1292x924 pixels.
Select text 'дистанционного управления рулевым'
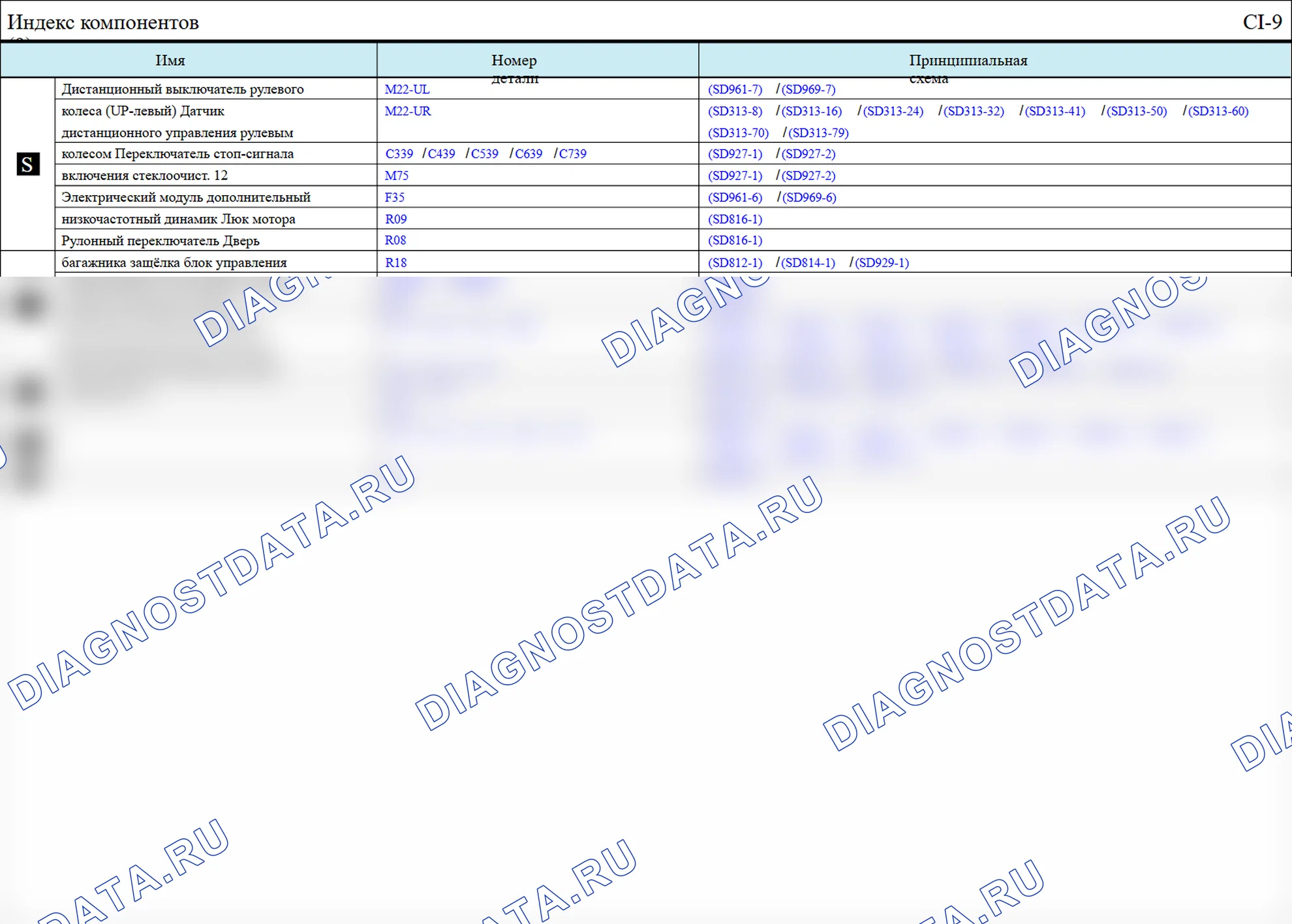(x=177, y=132)
